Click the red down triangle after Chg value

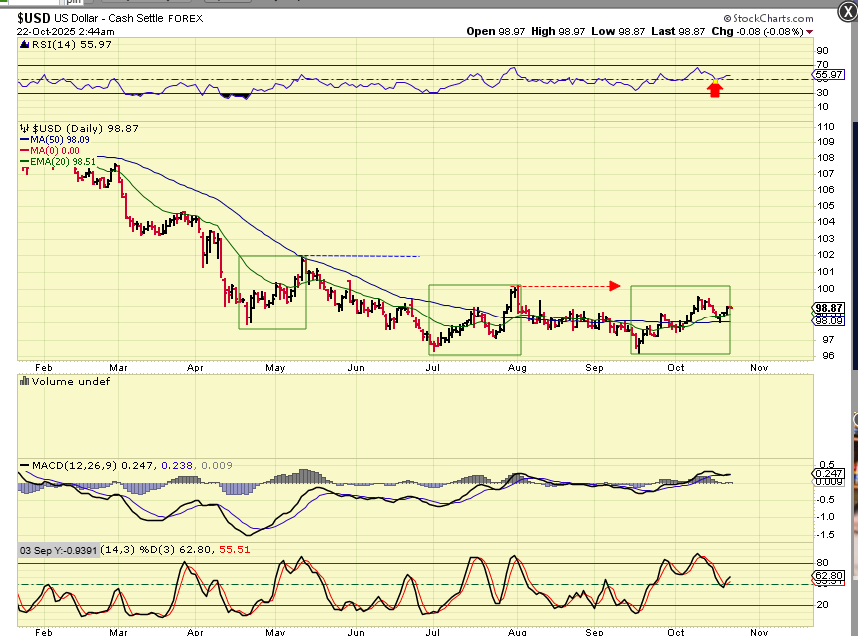809,31
